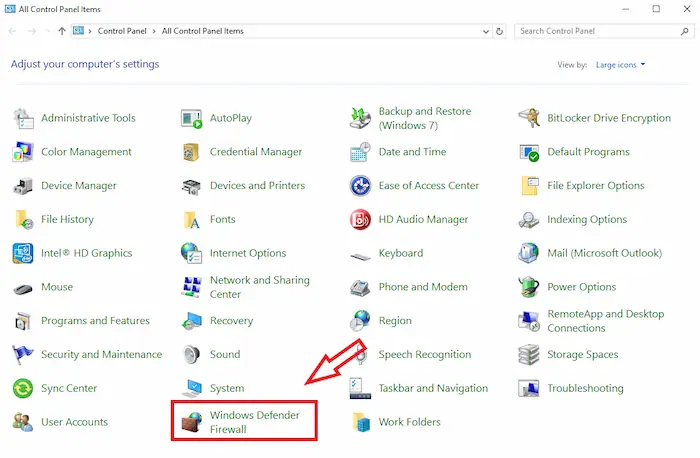Expand the address bar history dropdown arrow
Viewport: 700px width, 458px height.
point(486,32)
